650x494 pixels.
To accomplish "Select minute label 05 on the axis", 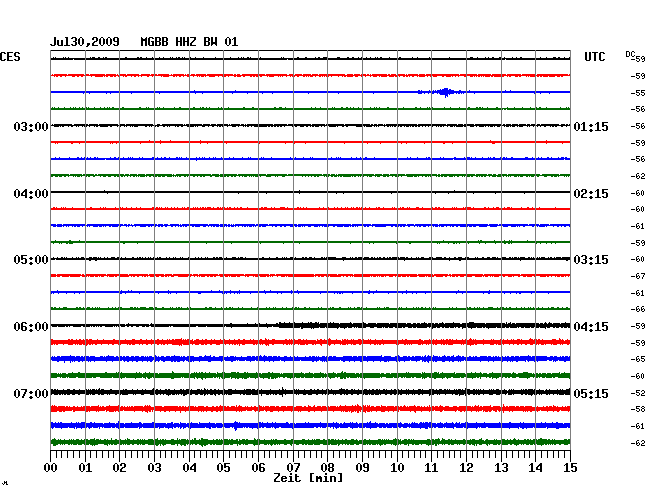I will coord(223,468).
